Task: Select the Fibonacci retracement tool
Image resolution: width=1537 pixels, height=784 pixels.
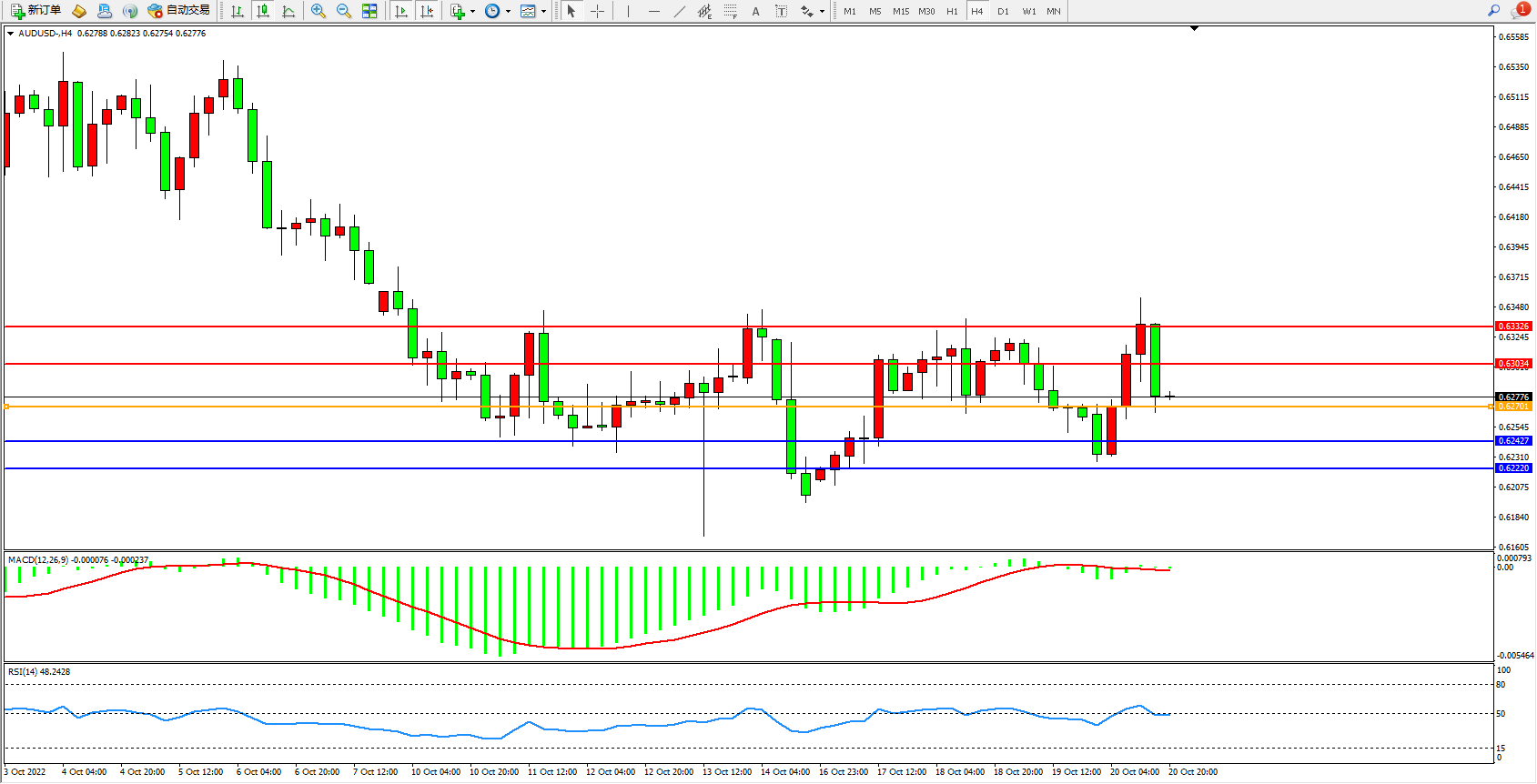Action: point(730,11)
